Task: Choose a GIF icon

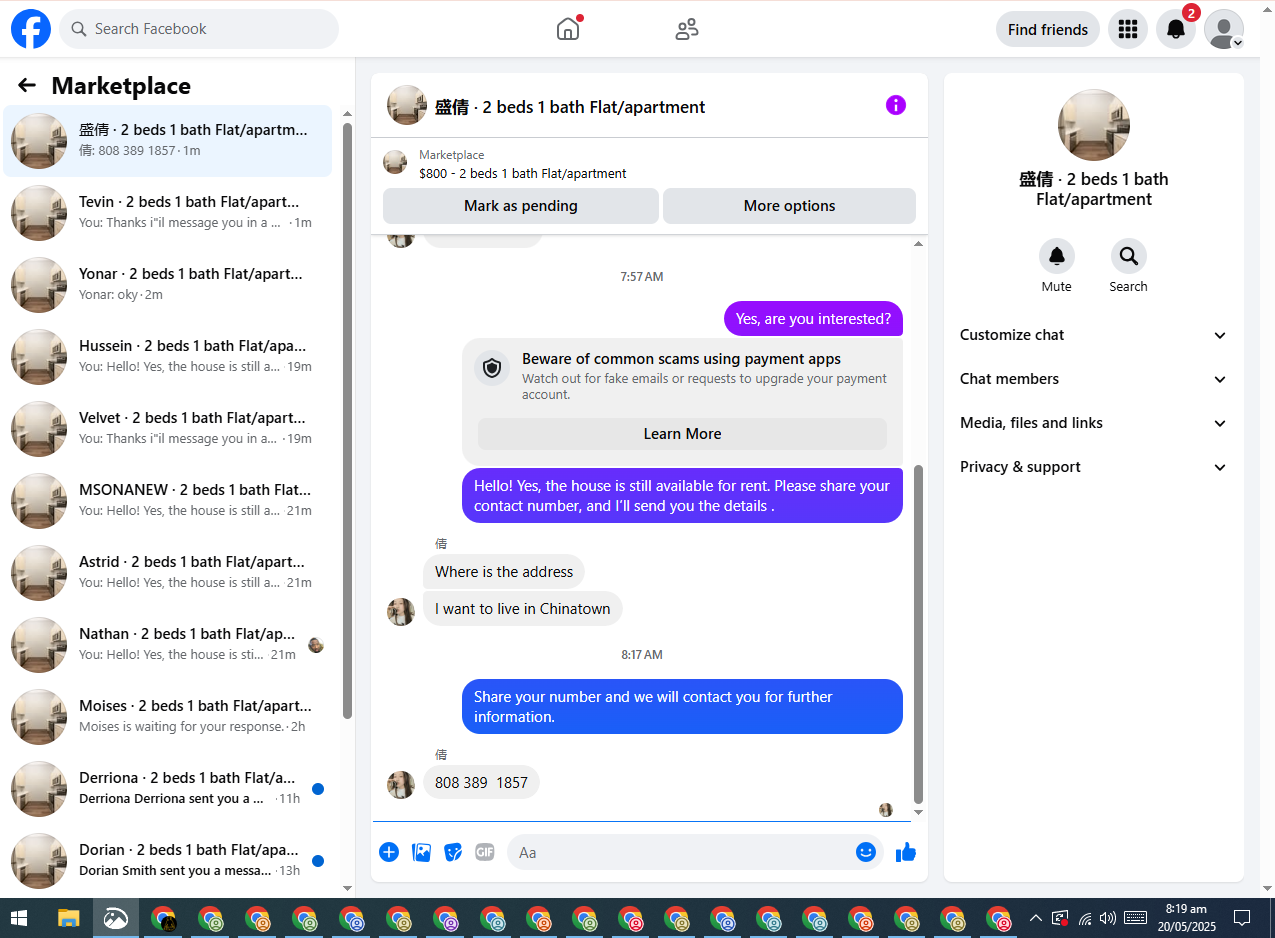Action: 485,852
